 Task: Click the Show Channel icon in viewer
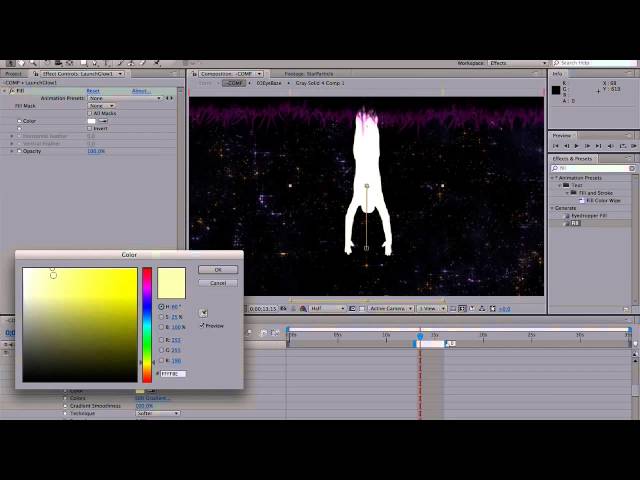click(303, 309)
